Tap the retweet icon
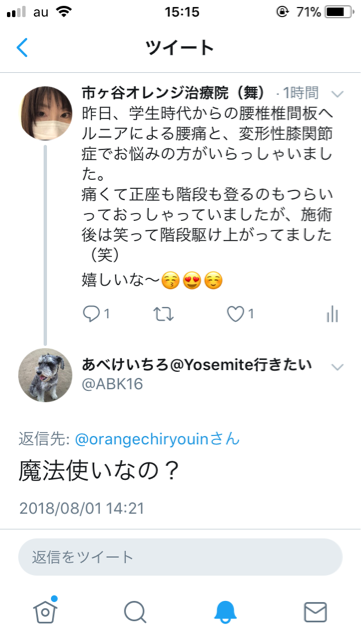 (x=163, y=314)
